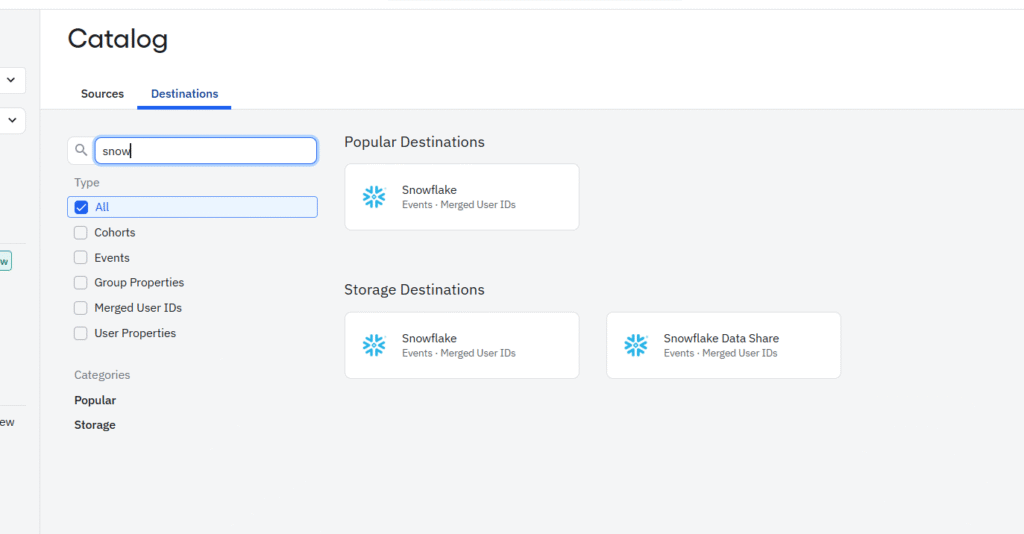Select the Snowflake card title in Storage Destinations
This screenshot has width=1024, height=534.
pyautogui.click(x=429, y=338)
